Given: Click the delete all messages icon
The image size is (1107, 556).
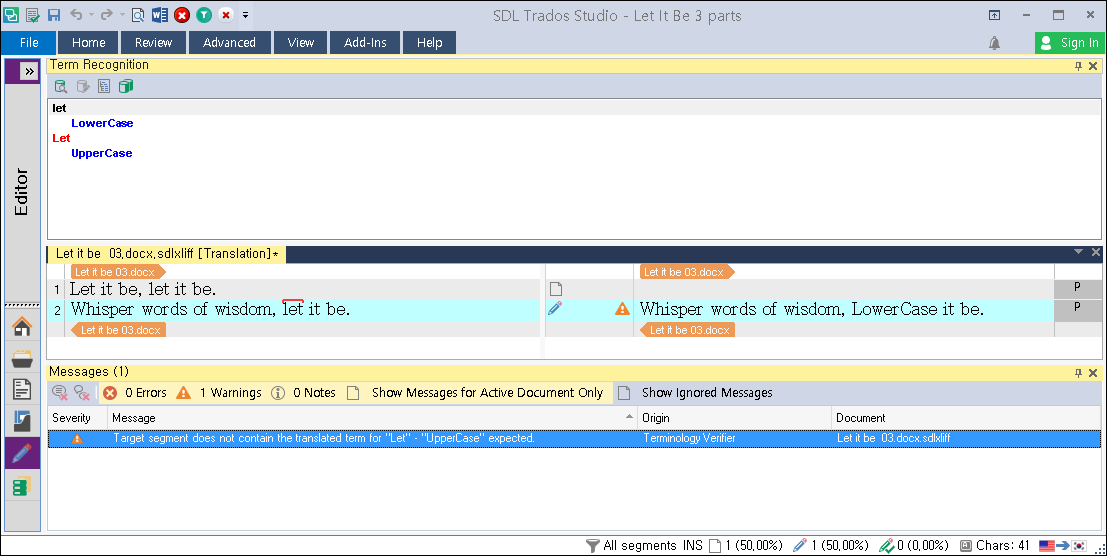Looking at the screenshot, I should click(x=82, y=392).
